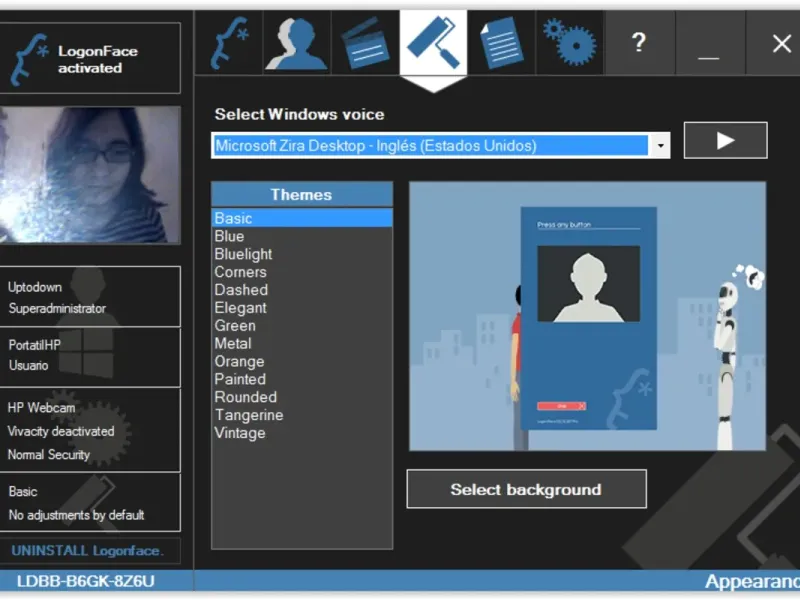This screenshot has width=800, height=600.
Task: Open the user faces silhouette tab
Action: click(x=297, y=43)
